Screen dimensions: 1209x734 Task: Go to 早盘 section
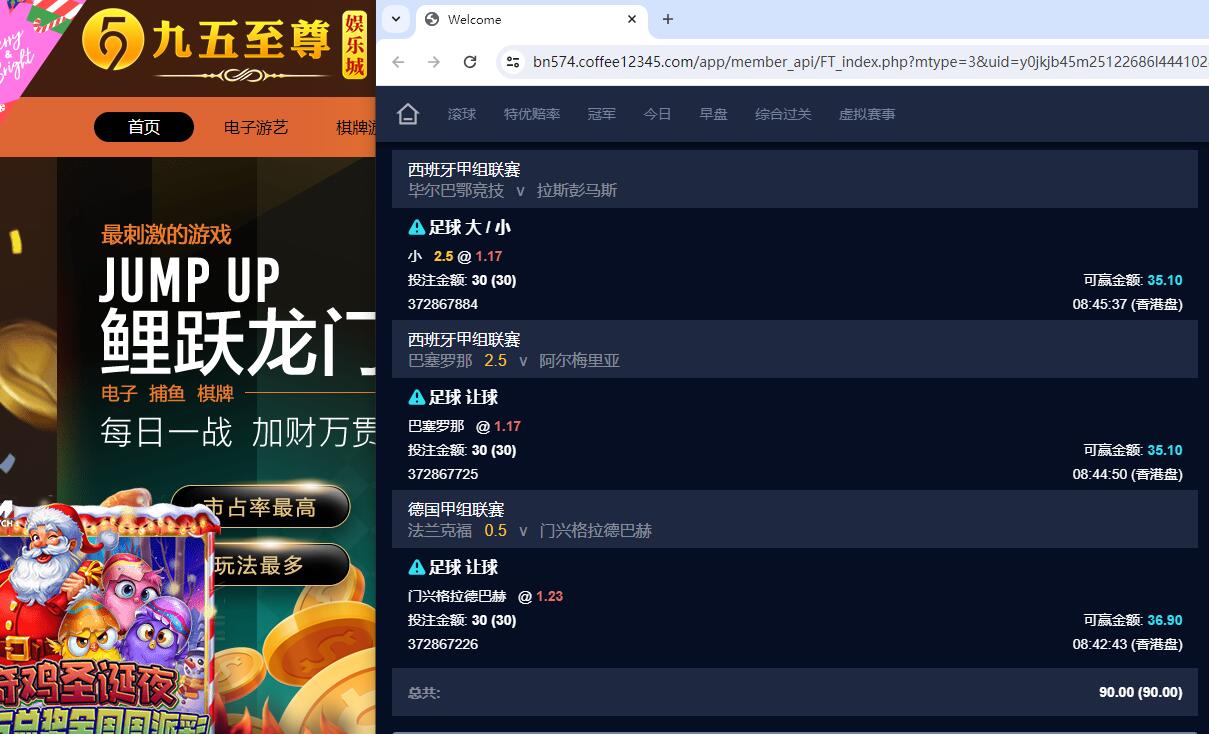713,114
